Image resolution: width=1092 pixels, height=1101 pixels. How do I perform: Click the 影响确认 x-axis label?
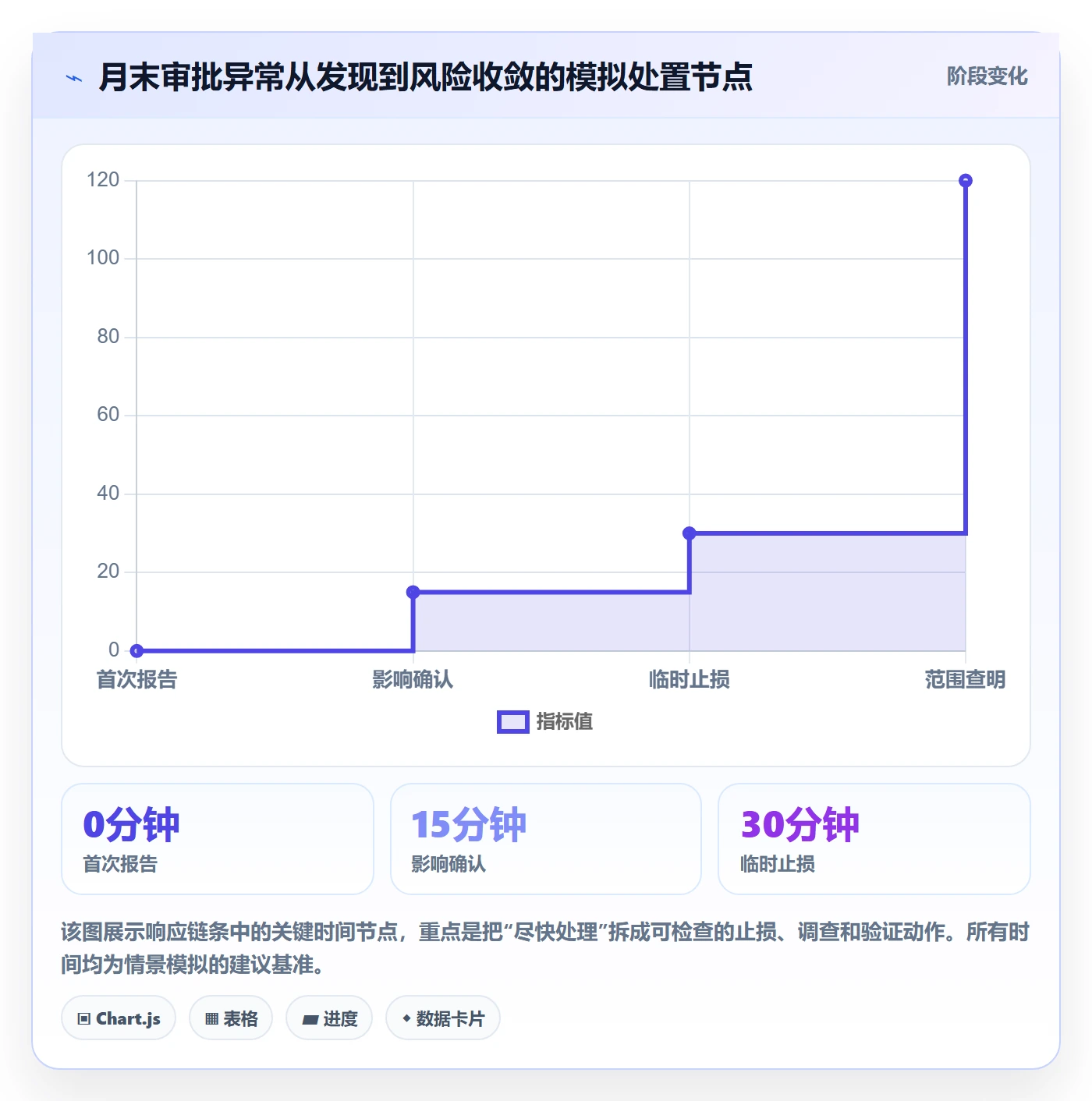[413, 680]
